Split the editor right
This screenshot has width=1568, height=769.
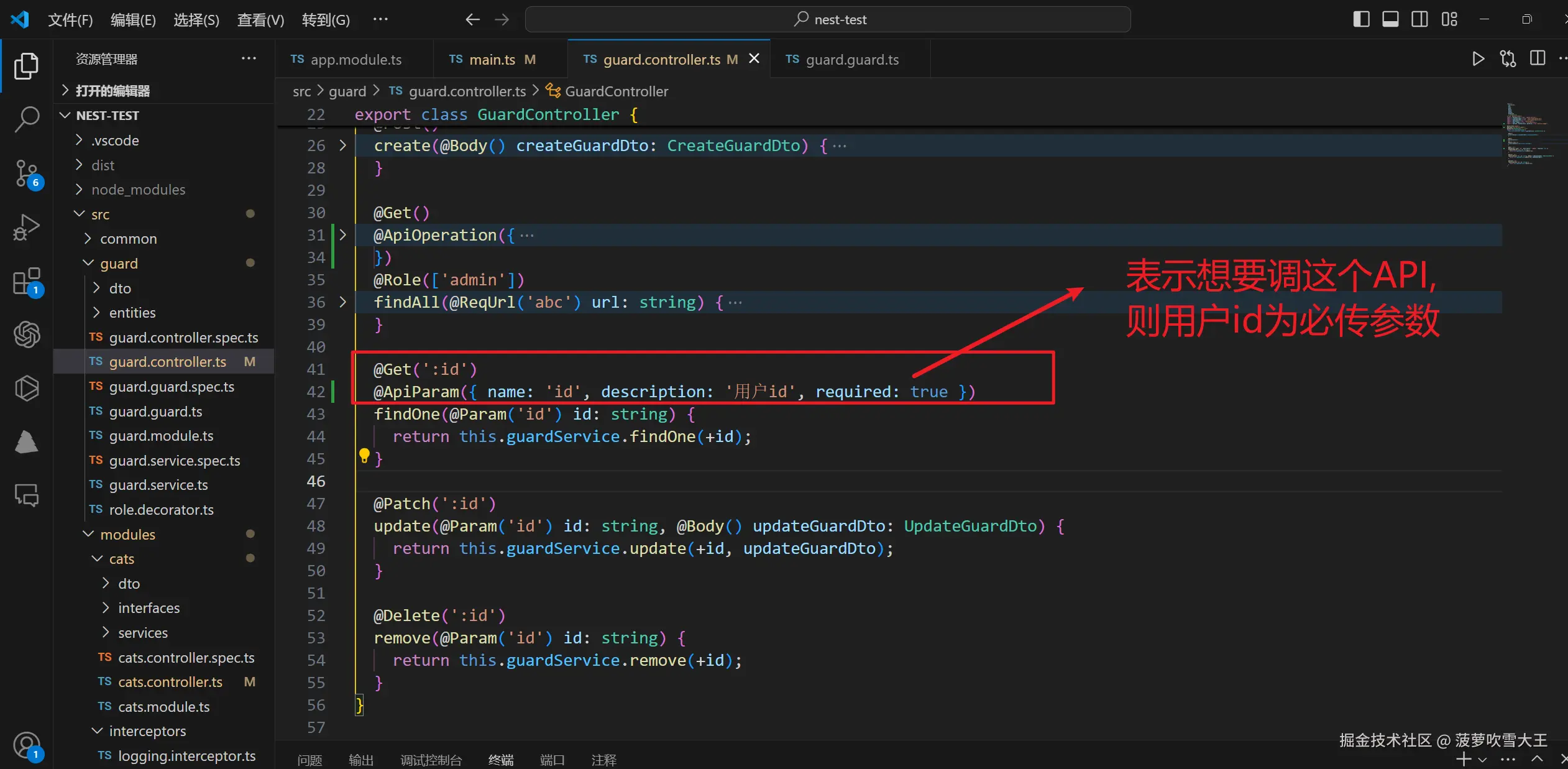(1538, 59)
